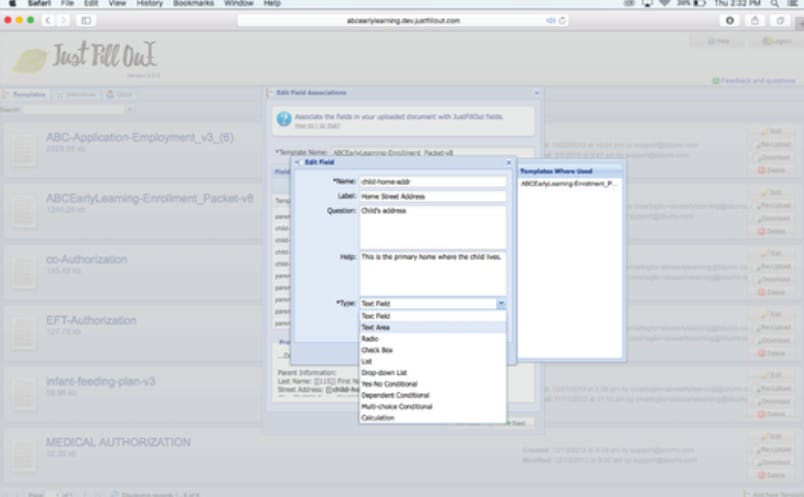Click into the Label input field

pyautogui.click(x=432, y=196)
